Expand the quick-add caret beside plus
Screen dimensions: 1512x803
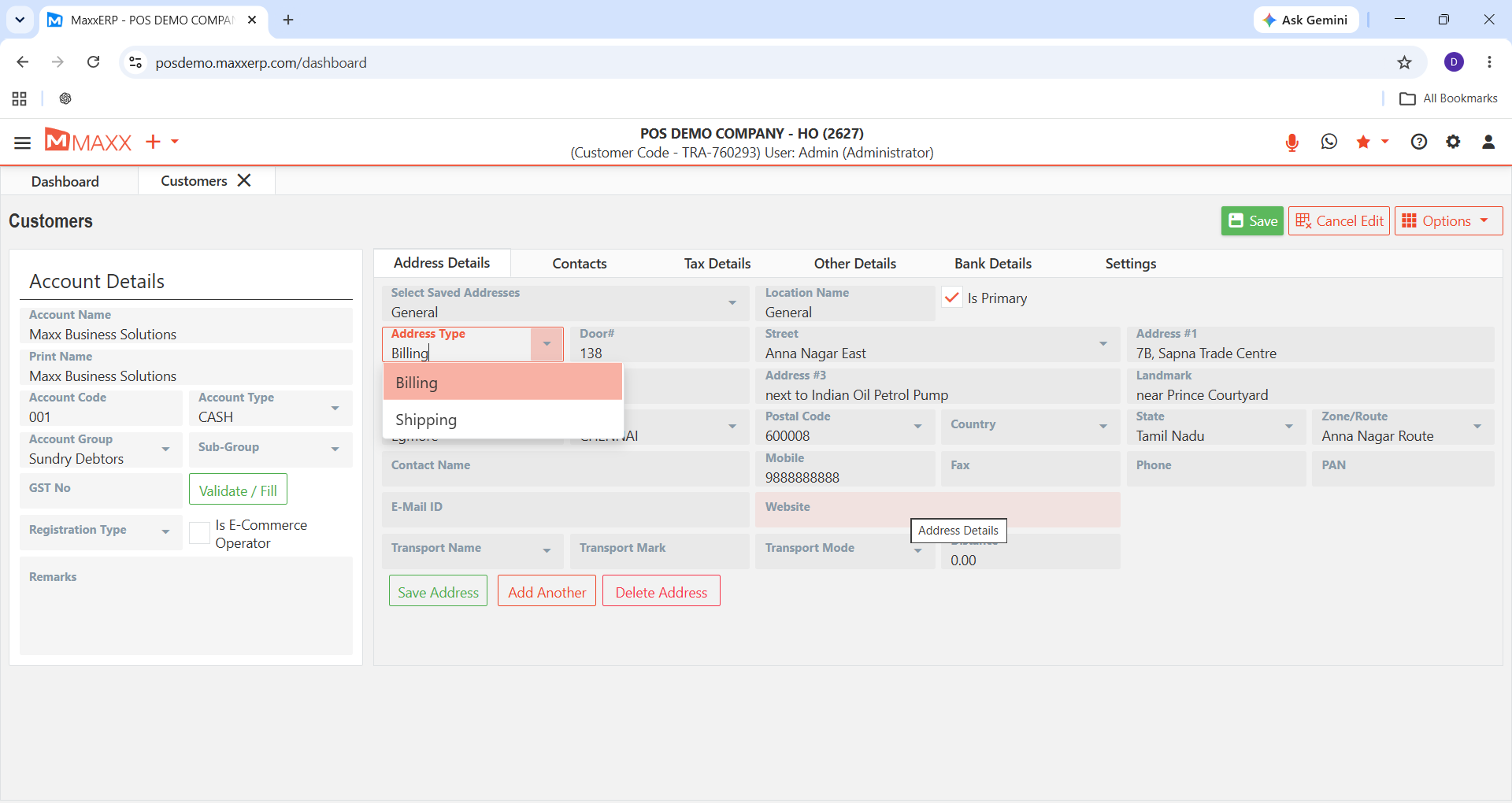(175, 142)
